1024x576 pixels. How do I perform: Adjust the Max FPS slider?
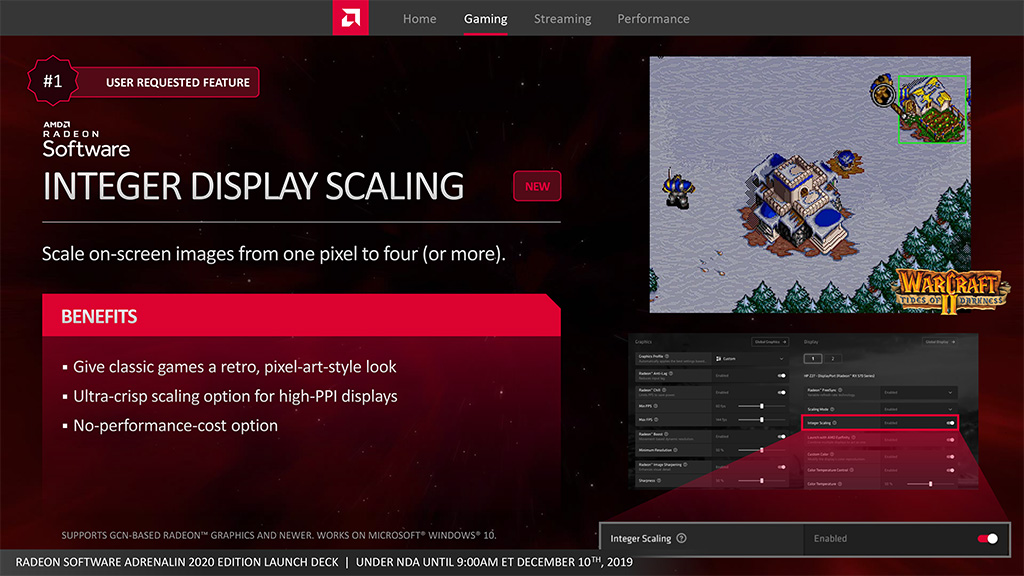pos(761,420)
